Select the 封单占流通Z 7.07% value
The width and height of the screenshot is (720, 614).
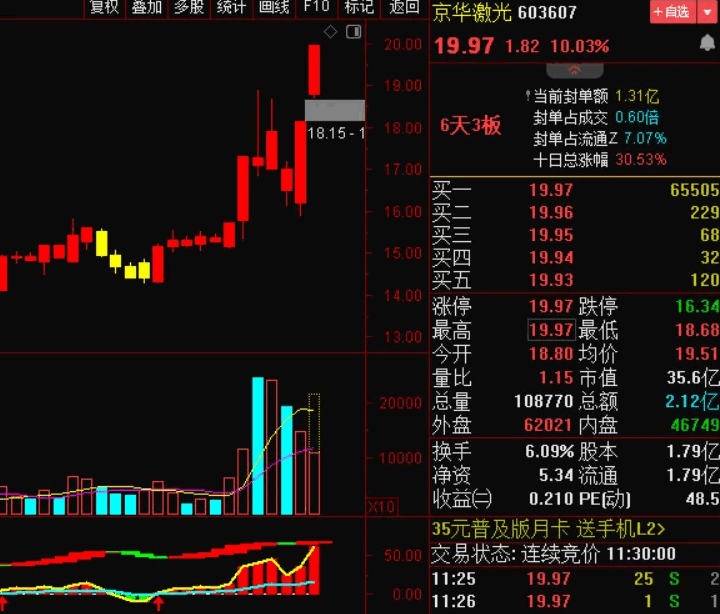tap(645, 138)
